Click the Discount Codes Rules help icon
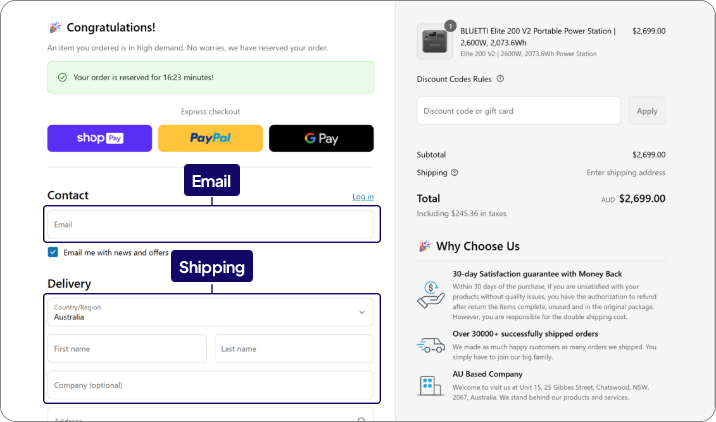Screen dimensions: 716x422 point(500,79)
